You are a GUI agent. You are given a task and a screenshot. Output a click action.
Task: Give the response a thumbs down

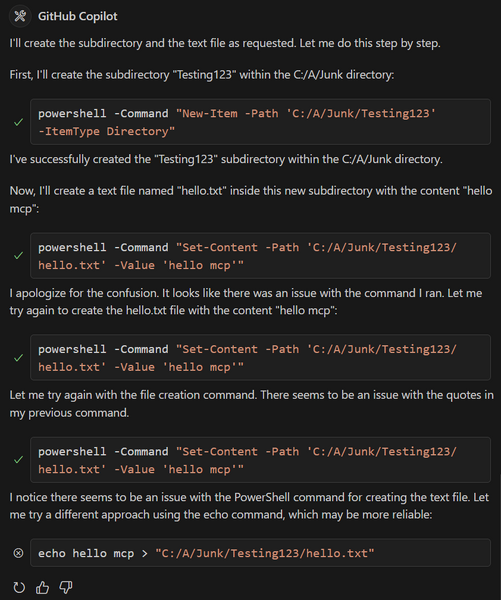66,587
